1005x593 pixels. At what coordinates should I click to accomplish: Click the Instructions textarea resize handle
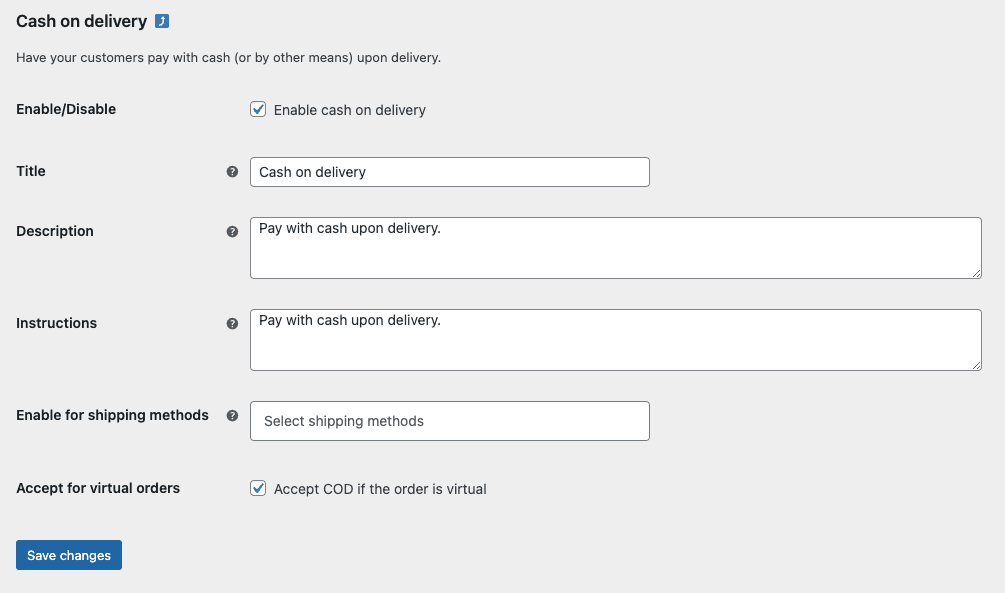coord(977,366)
